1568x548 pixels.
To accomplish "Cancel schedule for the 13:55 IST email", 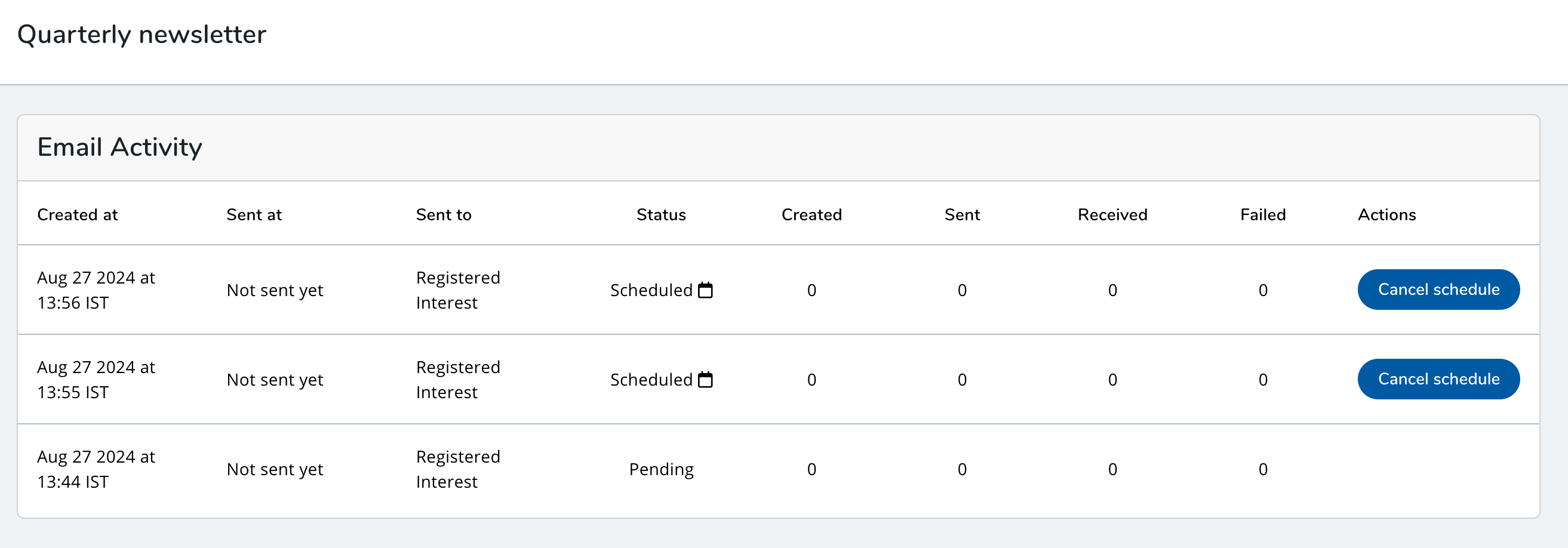I will [x=1438, y=379].
